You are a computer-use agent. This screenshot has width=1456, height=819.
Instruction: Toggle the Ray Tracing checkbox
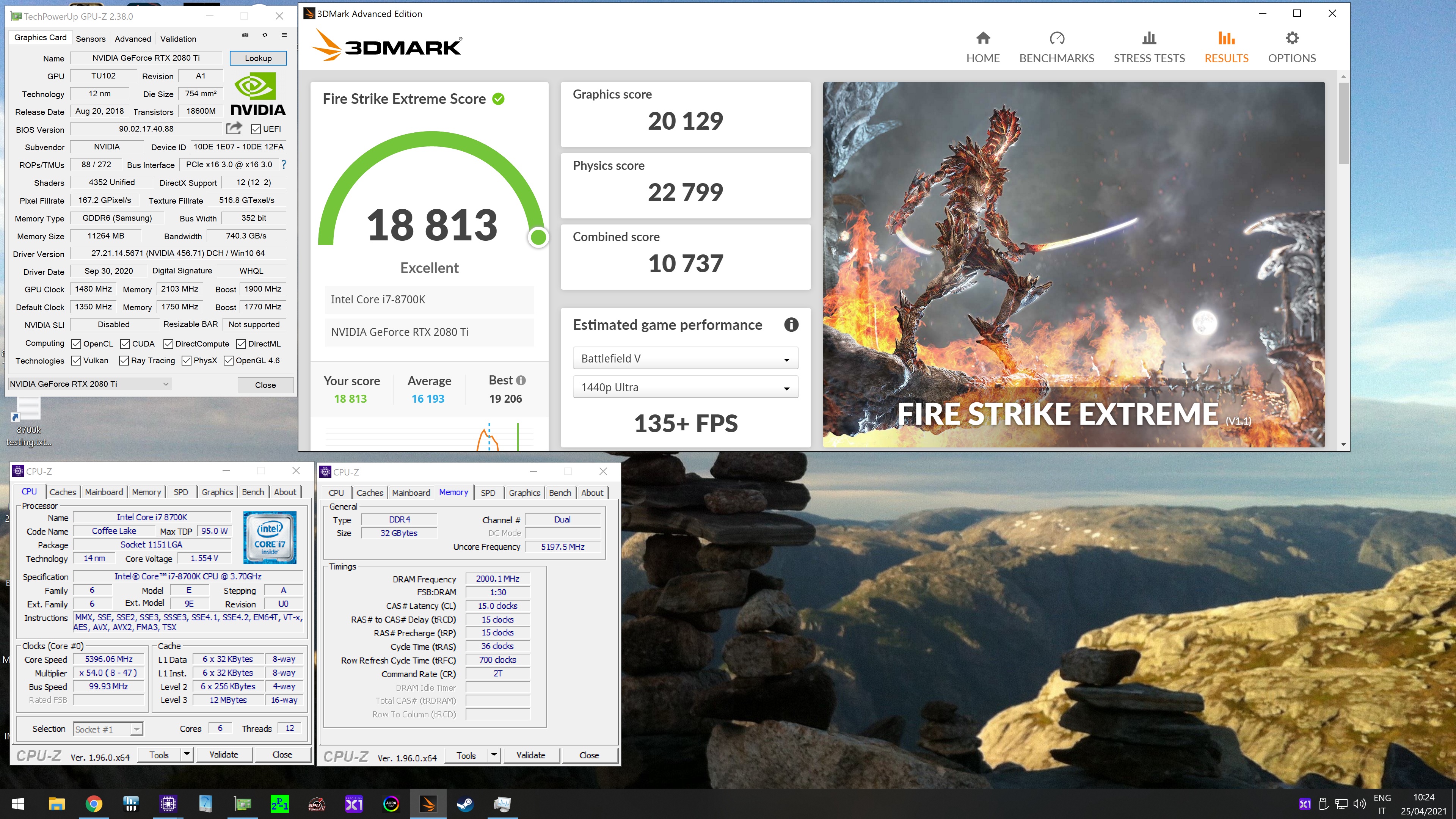(x=124, y=361)
